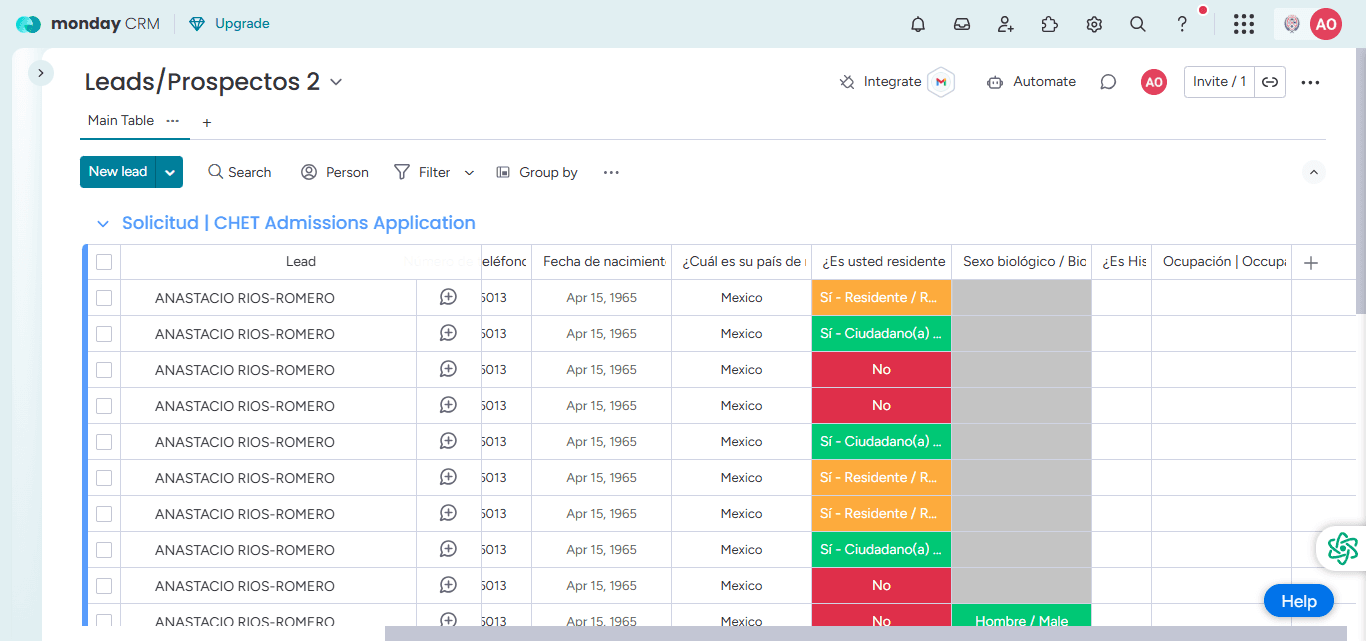The width and height of the screenshot is (1366, 641).
Task: Click the Fecha de nacimiento column header
Action: (602, 262)
